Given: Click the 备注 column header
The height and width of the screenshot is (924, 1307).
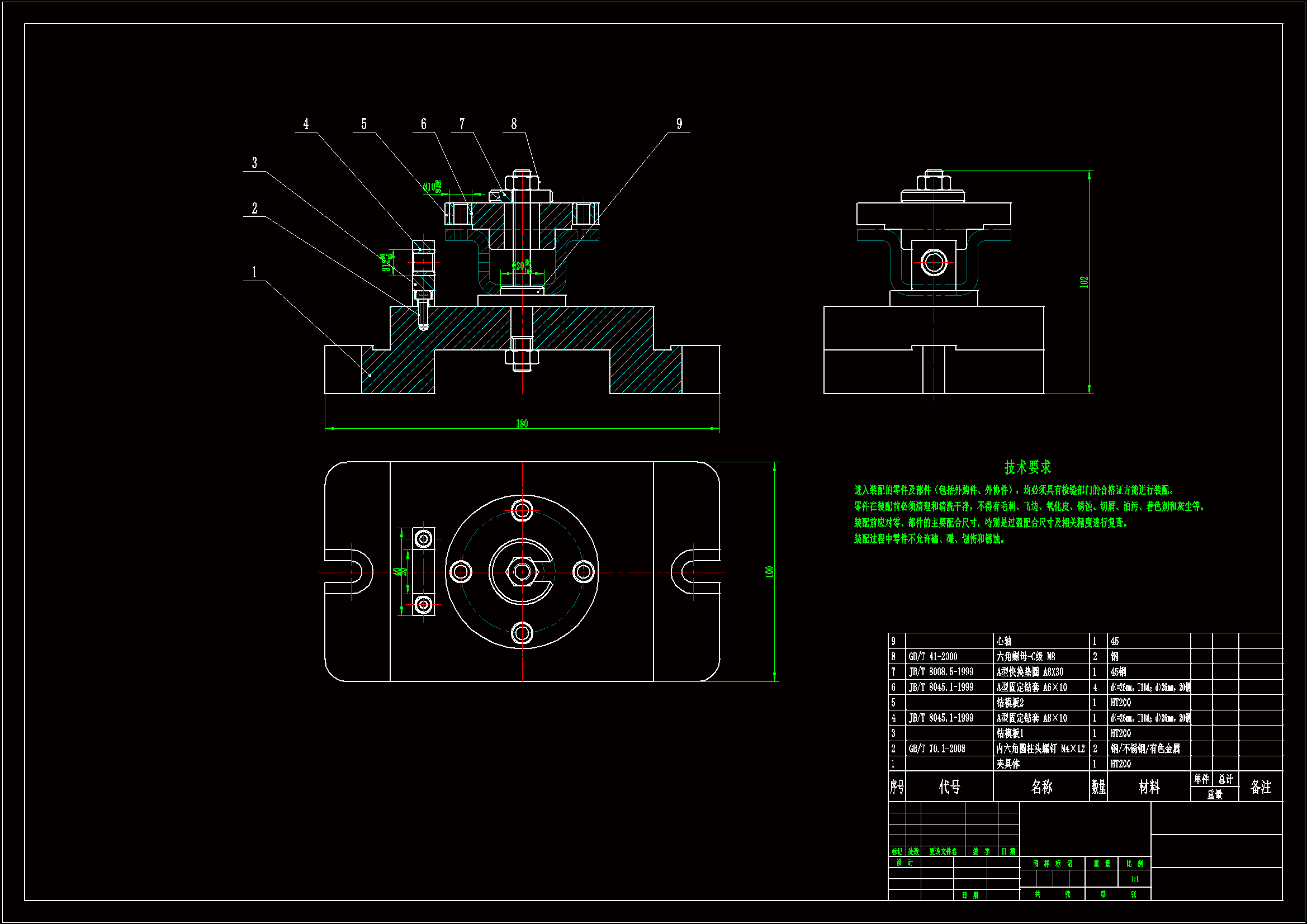Looking at the screenshot, I should click(x=1260, y=787).
